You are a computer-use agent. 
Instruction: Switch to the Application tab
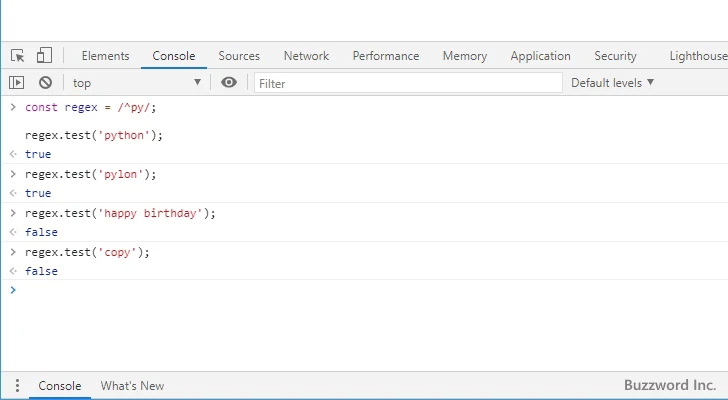(540, 56)
